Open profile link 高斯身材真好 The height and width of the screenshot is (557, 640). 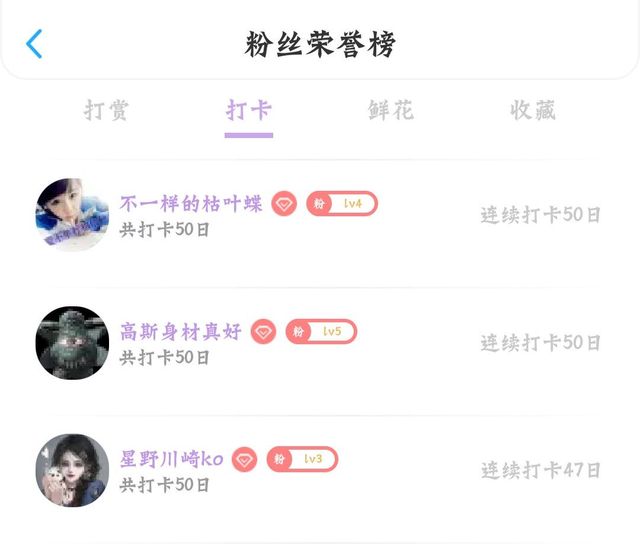[181, 332]
